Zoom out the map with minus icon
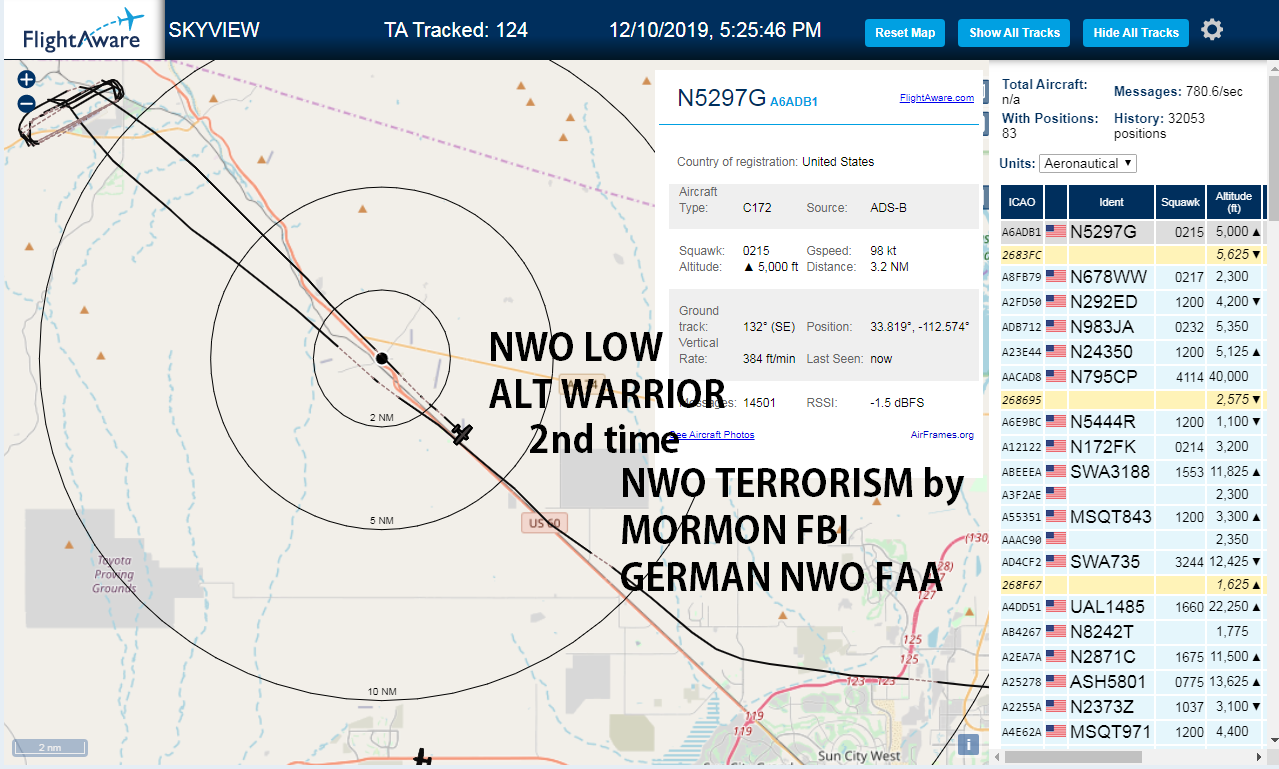Viewport: 1279px width, 769px height. pyautogui.click(x=27, y=103)
